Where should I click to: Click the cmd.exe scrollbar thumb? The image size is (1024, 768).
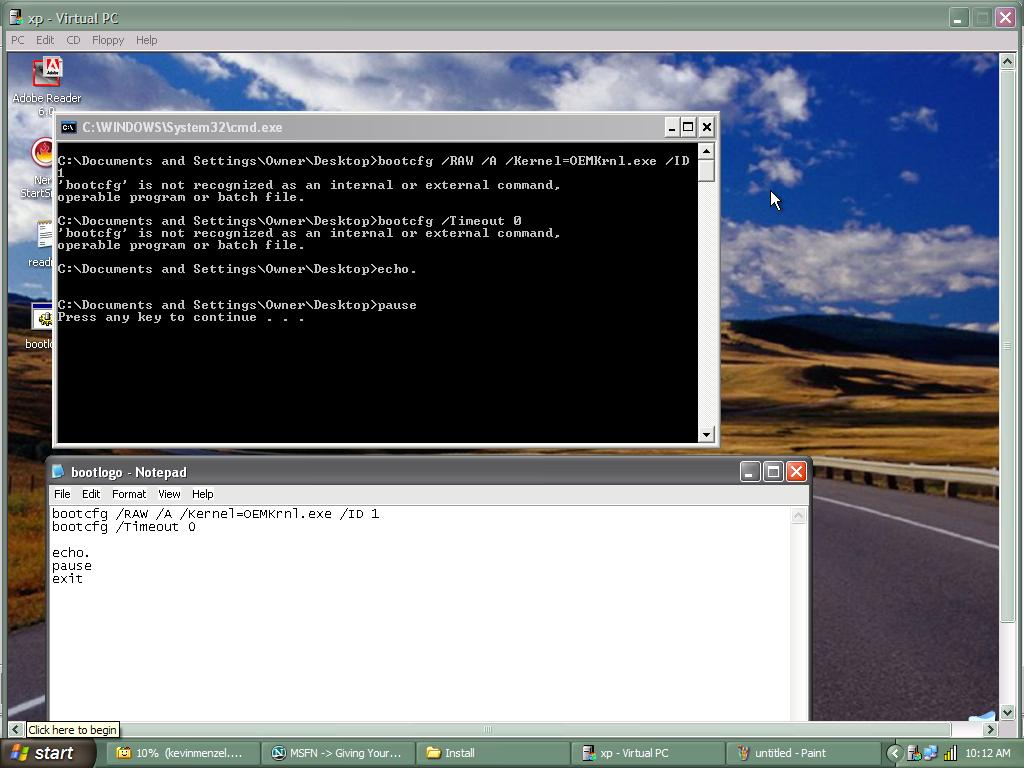tap(706, 171)
